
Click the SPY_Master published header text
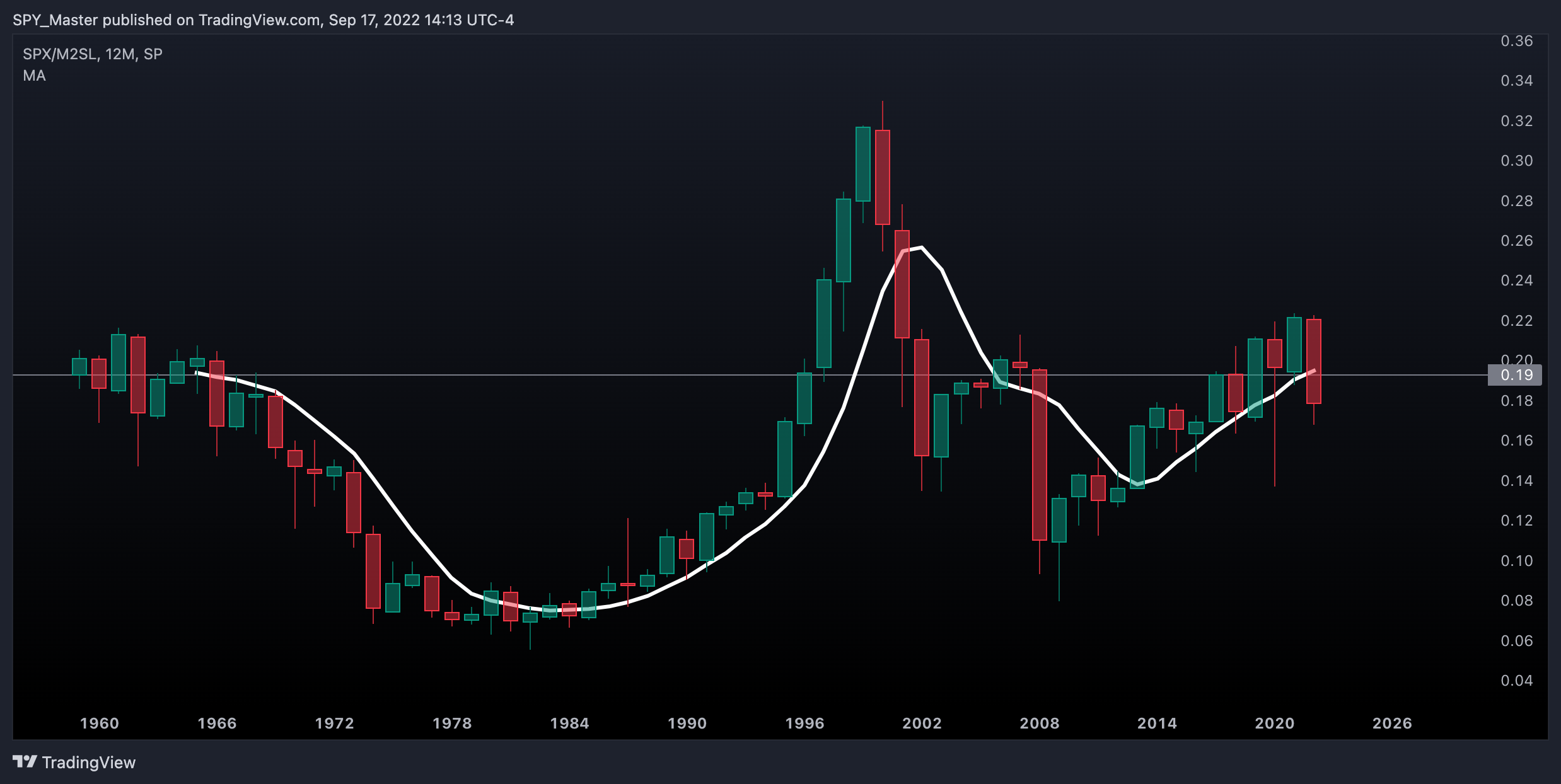263,20
